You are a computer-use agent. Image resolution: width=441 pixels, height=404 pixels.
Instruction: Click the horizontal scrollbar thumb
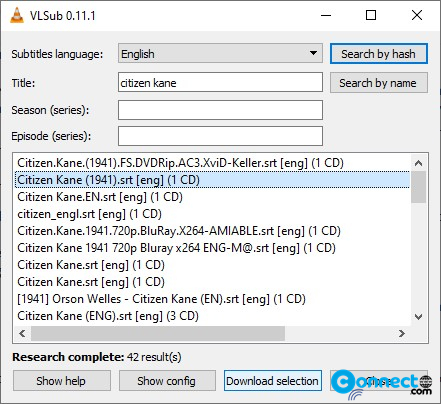click(x=158, y=333)
